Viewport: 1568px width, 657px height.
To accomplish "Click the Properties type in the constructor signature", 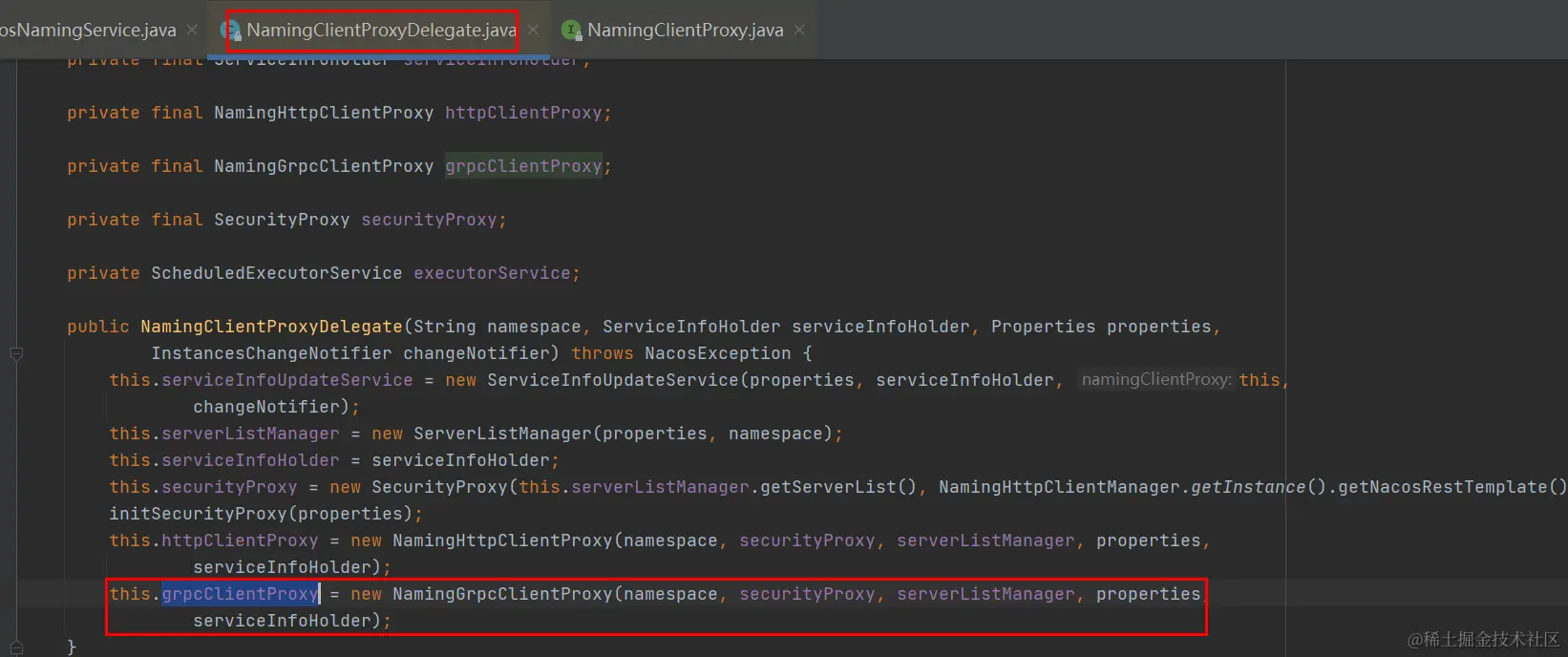I will point(1043,327).
